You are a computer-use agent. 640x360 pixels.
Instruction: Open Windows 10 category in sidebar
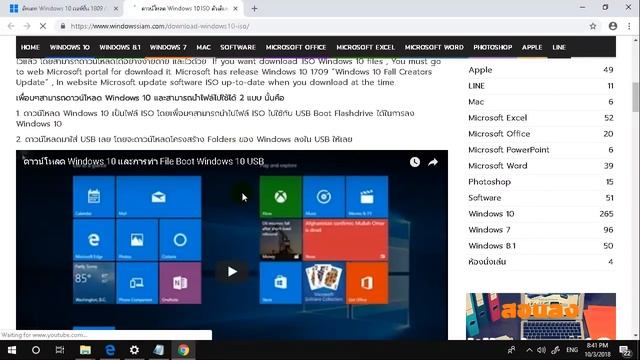click(491, 213)
